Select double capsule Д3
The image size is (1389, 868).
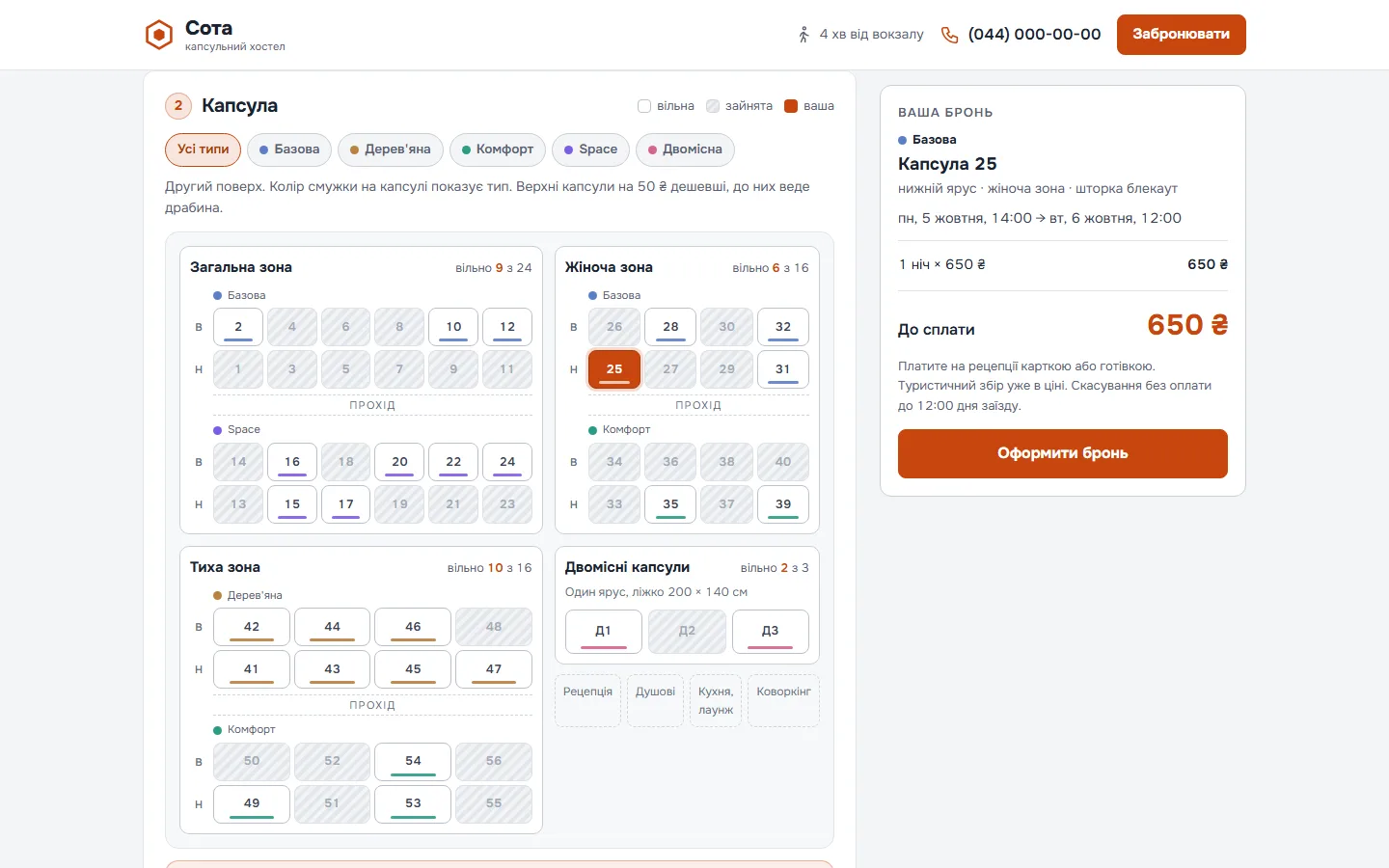coord(771,632)
